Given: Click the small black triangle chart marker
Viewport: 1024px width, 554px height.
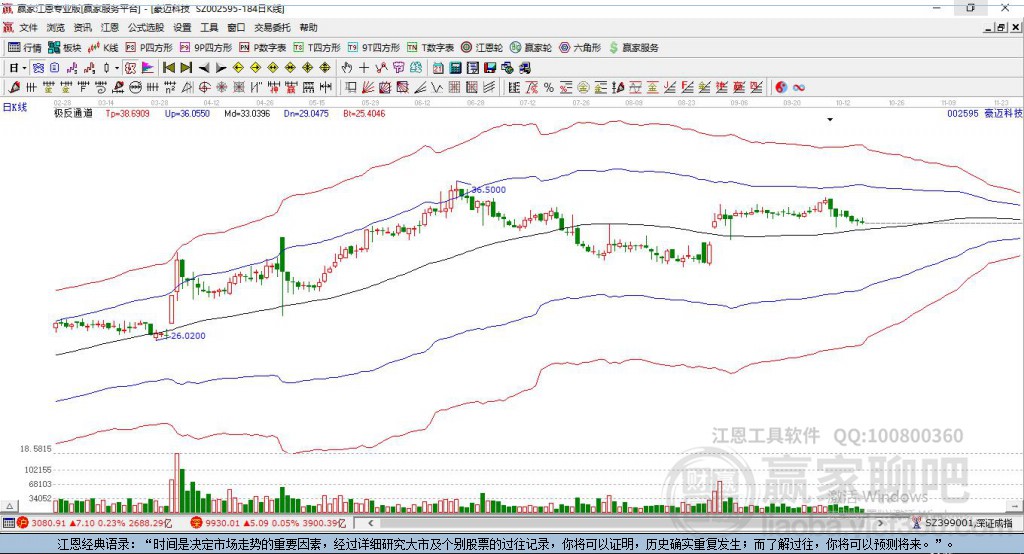Looking at the screenshot, I should coord(830,120).
